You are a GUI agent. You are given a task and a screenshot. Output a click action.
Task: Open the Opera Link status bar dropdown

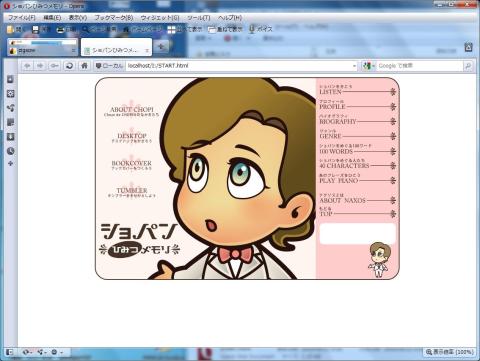[x=27, y=352]
